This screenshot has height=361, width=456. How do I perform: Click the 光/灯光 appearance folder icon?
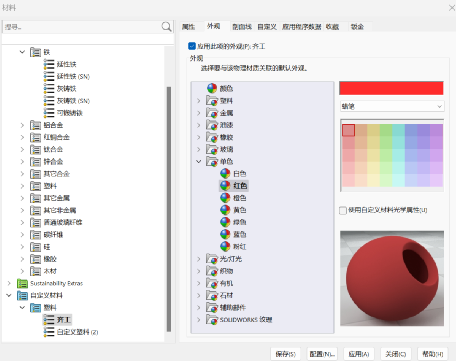click(212, 259)
